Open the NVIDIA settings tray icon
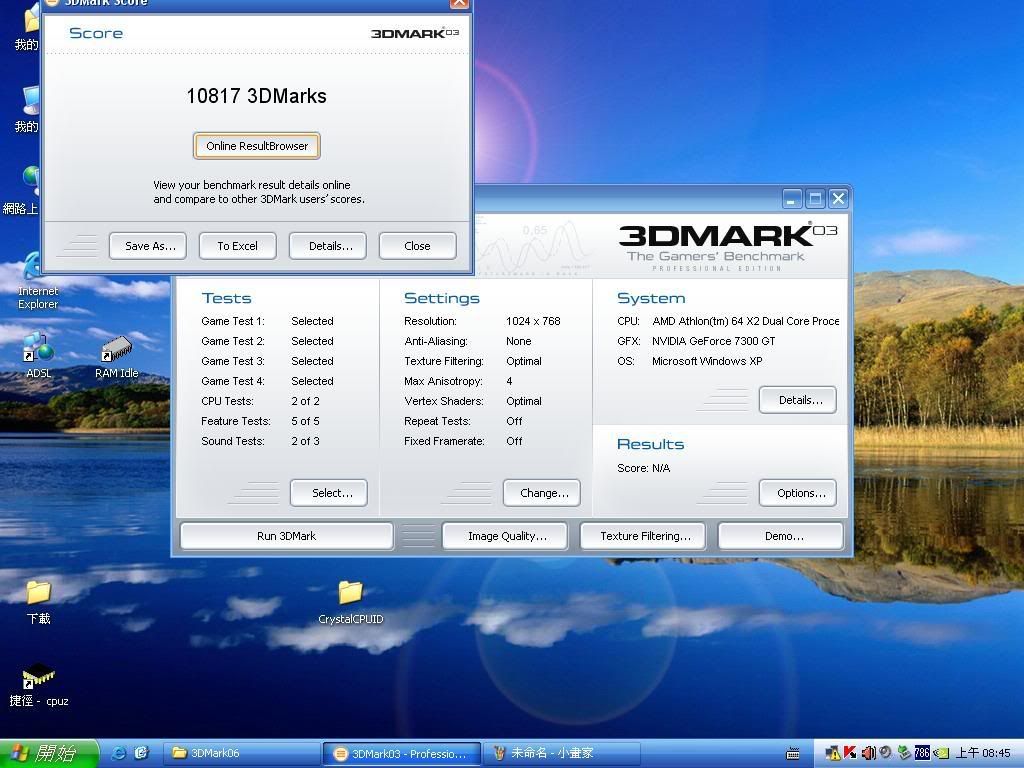 click(x=940, y=753)
